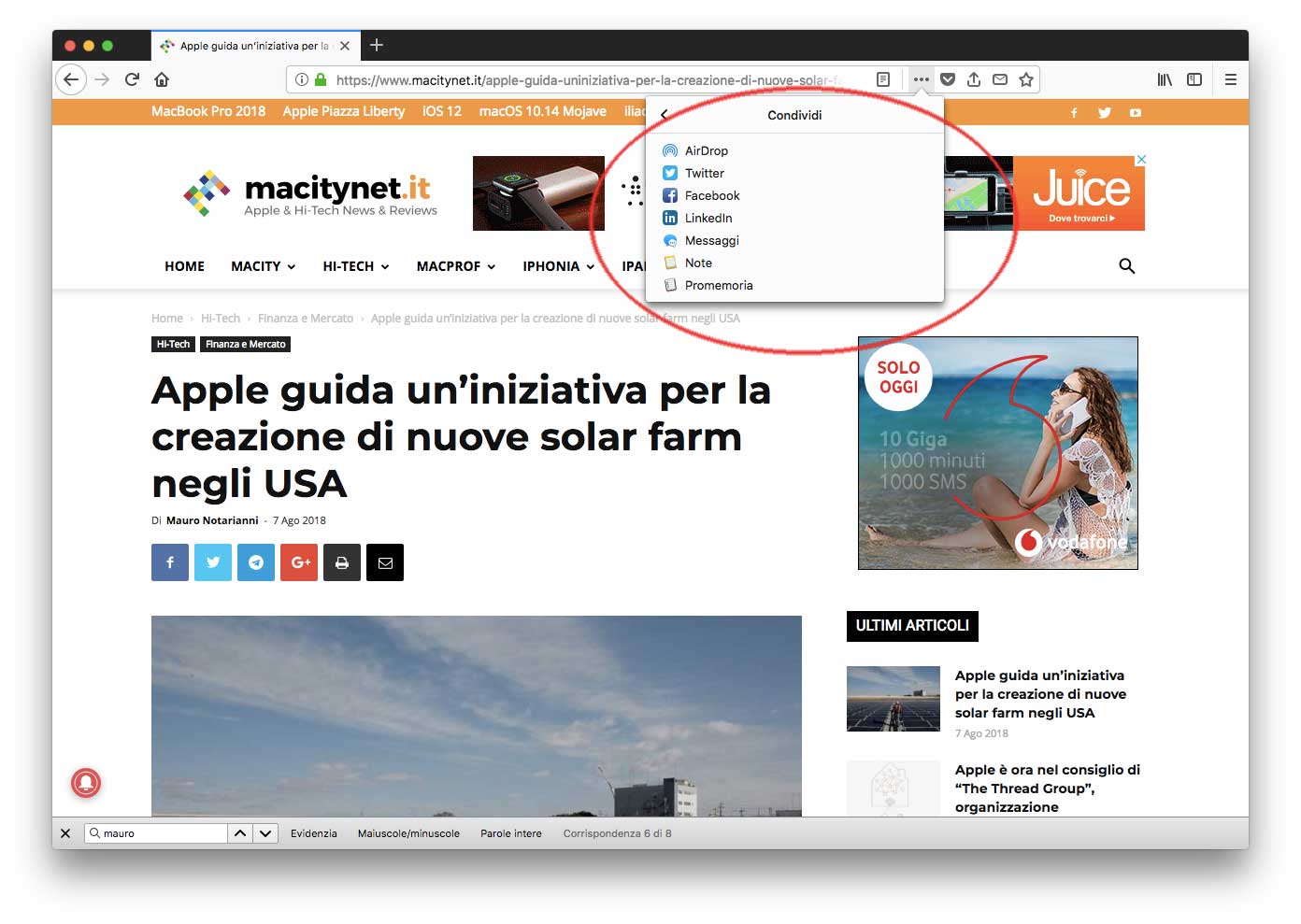The image size is (1301, 924).
Task: Bookmark the page with the star icon
Action: click(1025, 79)
